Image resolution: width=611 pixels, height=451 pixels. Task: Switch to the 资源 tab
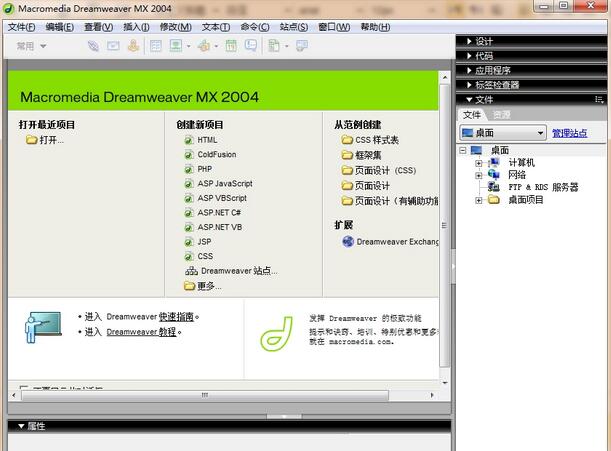coord(501,115)
